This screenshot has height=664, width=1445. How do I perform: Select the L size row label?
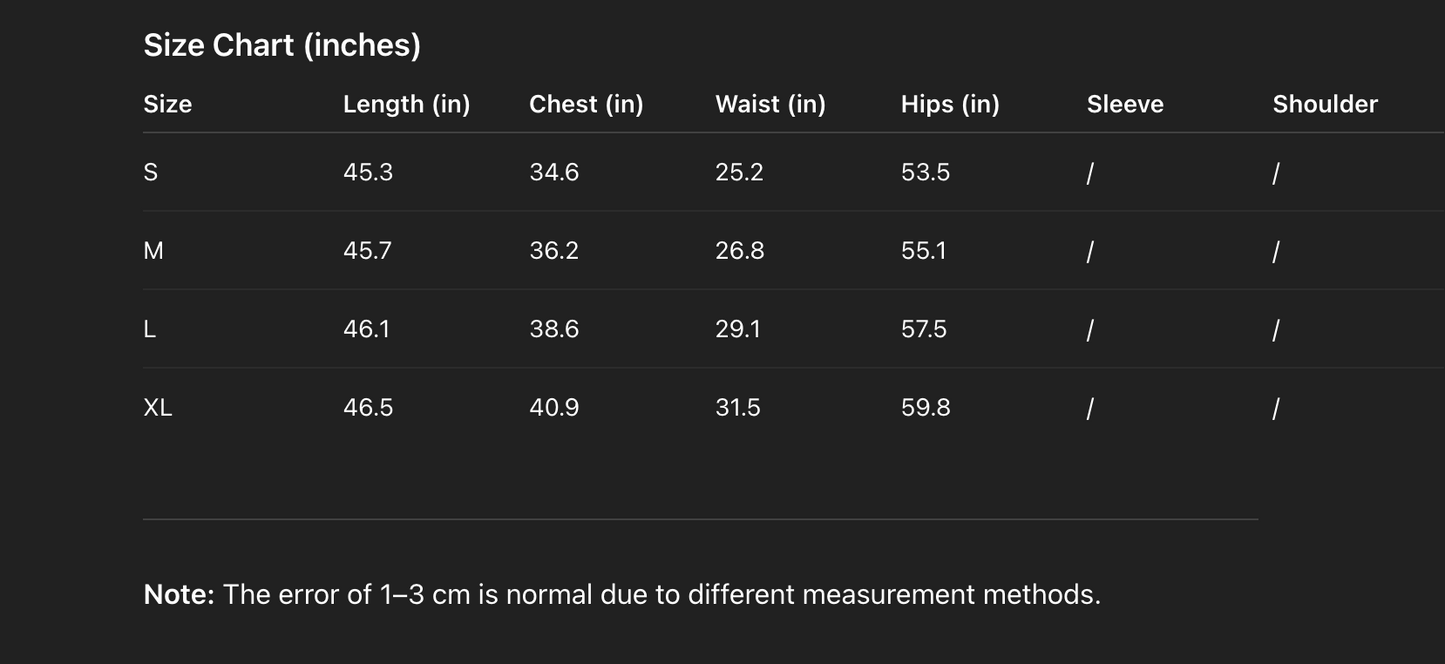click(x=150, y=329)
